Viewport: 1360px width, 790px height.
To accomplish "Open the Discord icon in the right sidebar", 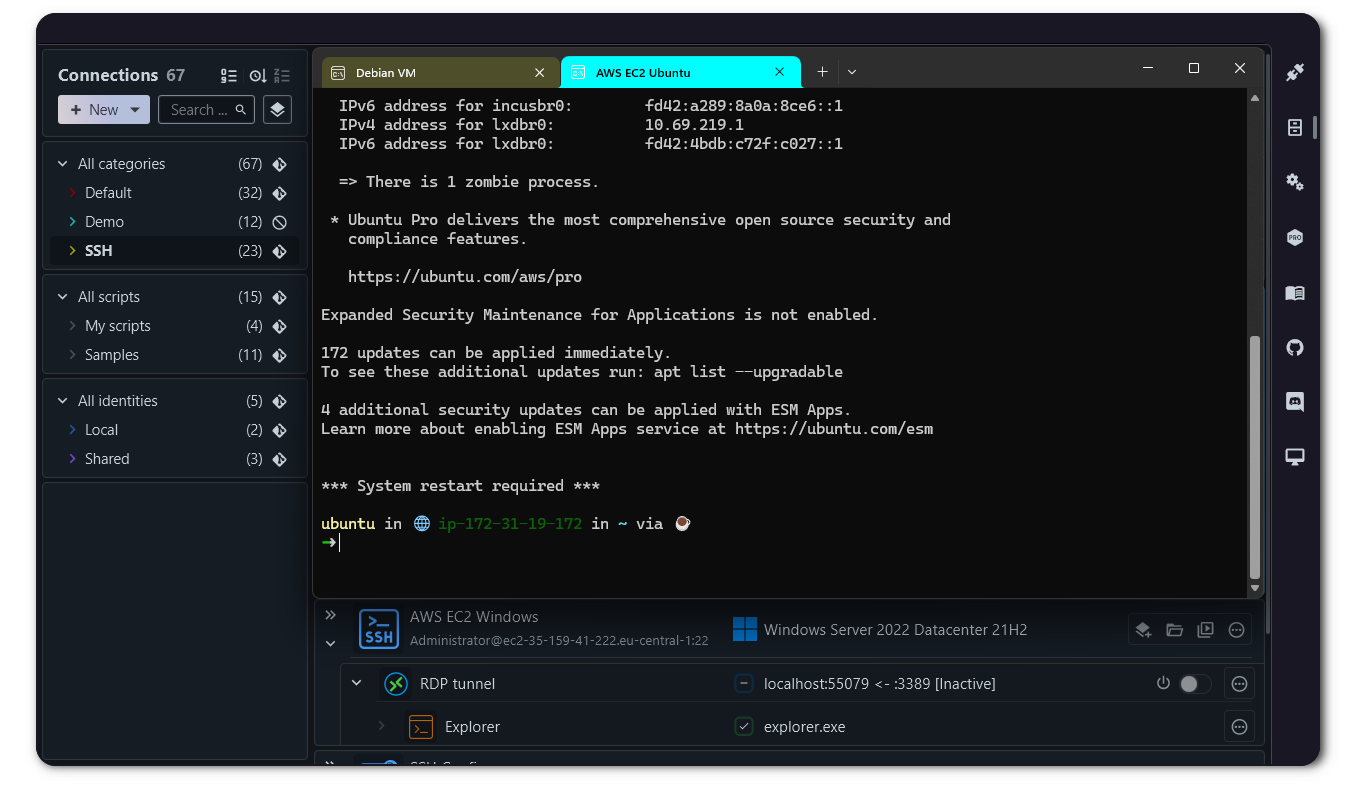I will tap(1295, 402).
